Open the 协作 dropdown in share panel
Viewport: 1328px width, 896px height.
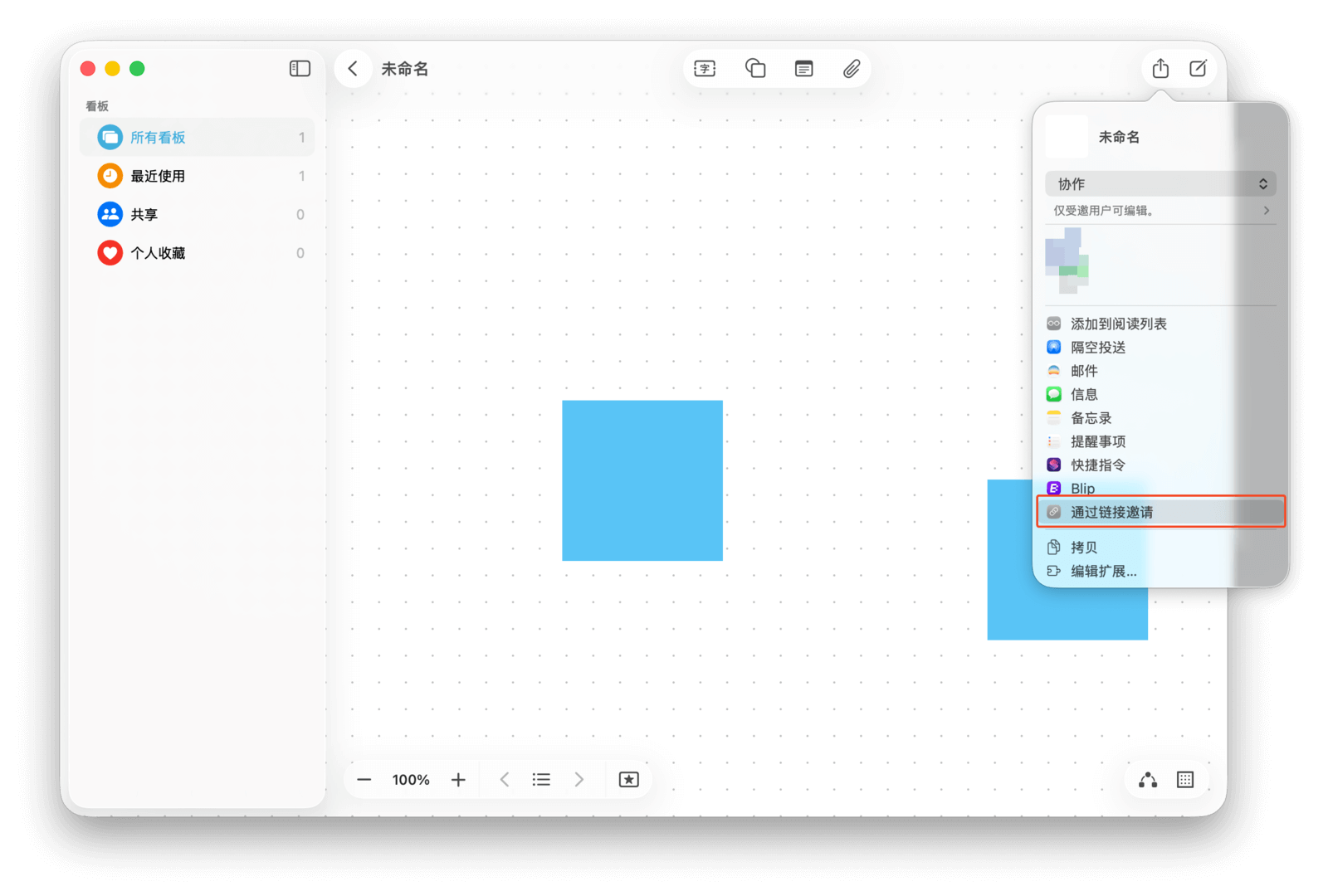(x=1160, y=184)
